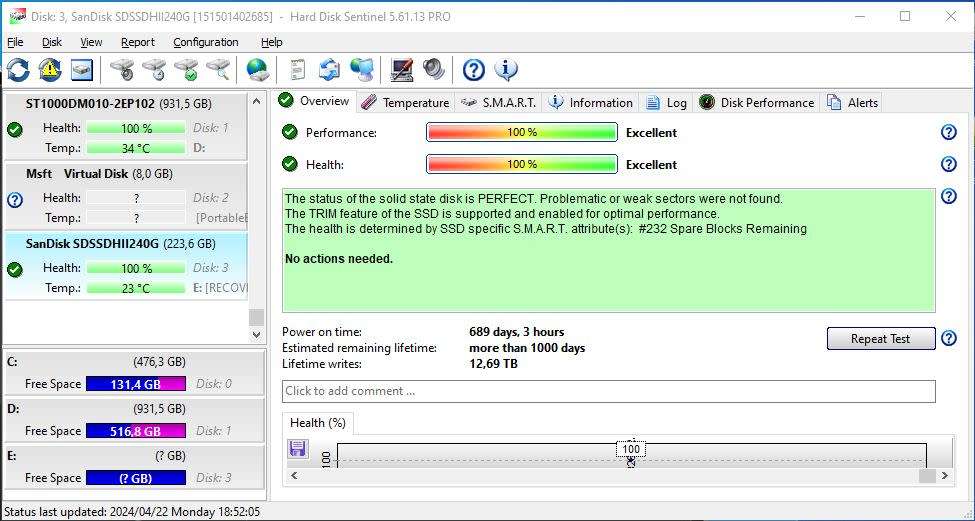
Task: Click the Refresh disk status toolbar icon
Action: [x=18, y=70]
